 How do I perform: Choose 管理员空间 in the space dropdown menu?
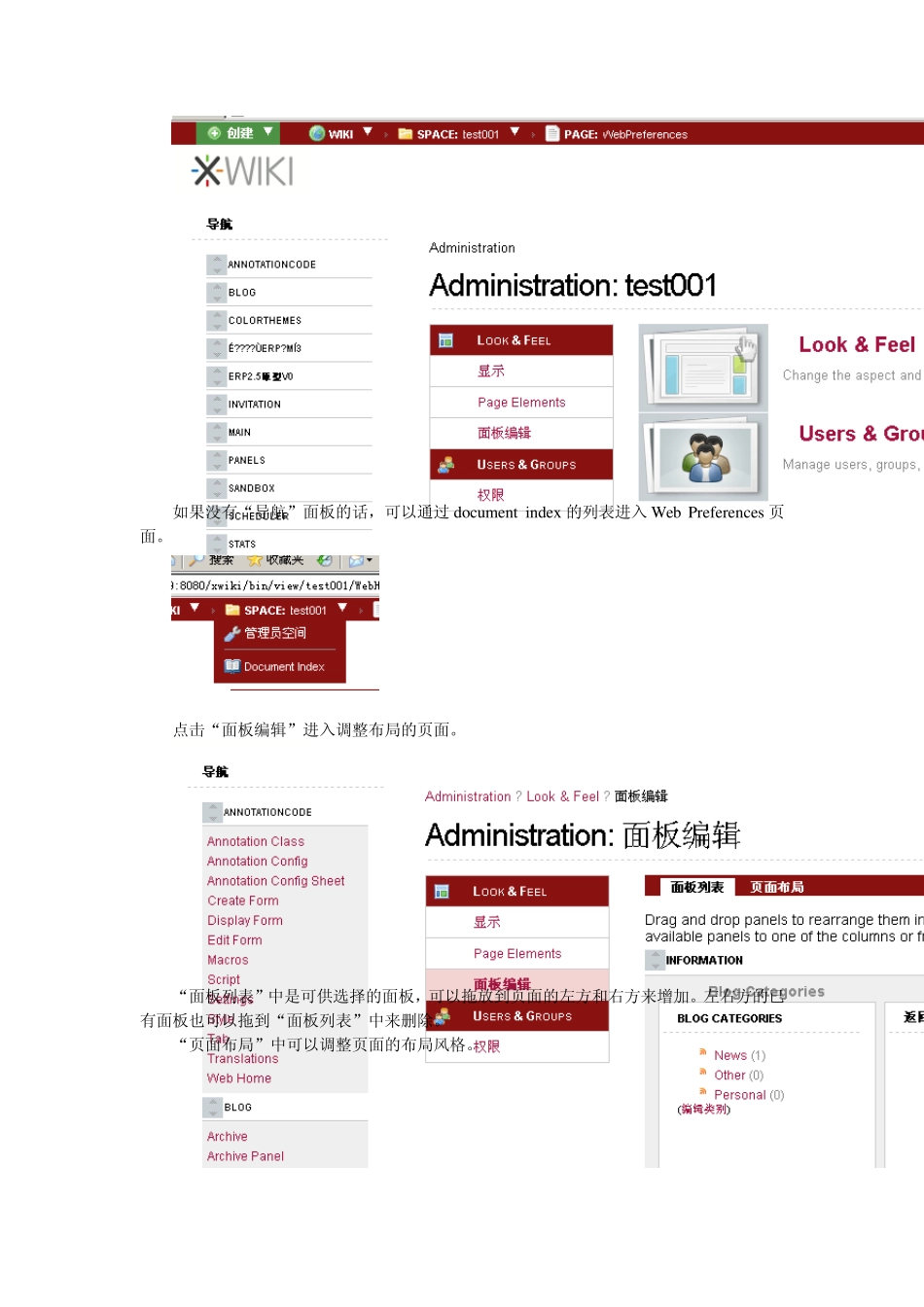tap(275, 633)
